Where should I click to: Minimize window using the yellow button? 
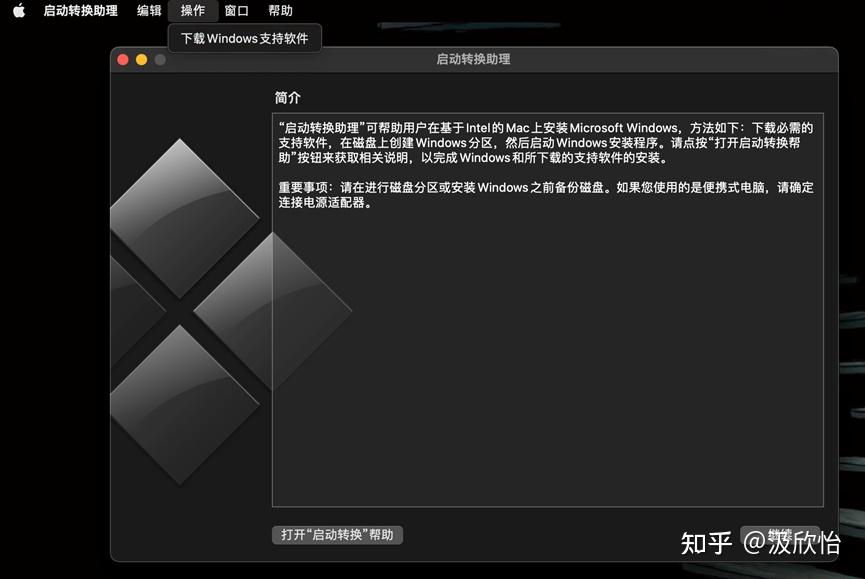[x=141, y=60]
